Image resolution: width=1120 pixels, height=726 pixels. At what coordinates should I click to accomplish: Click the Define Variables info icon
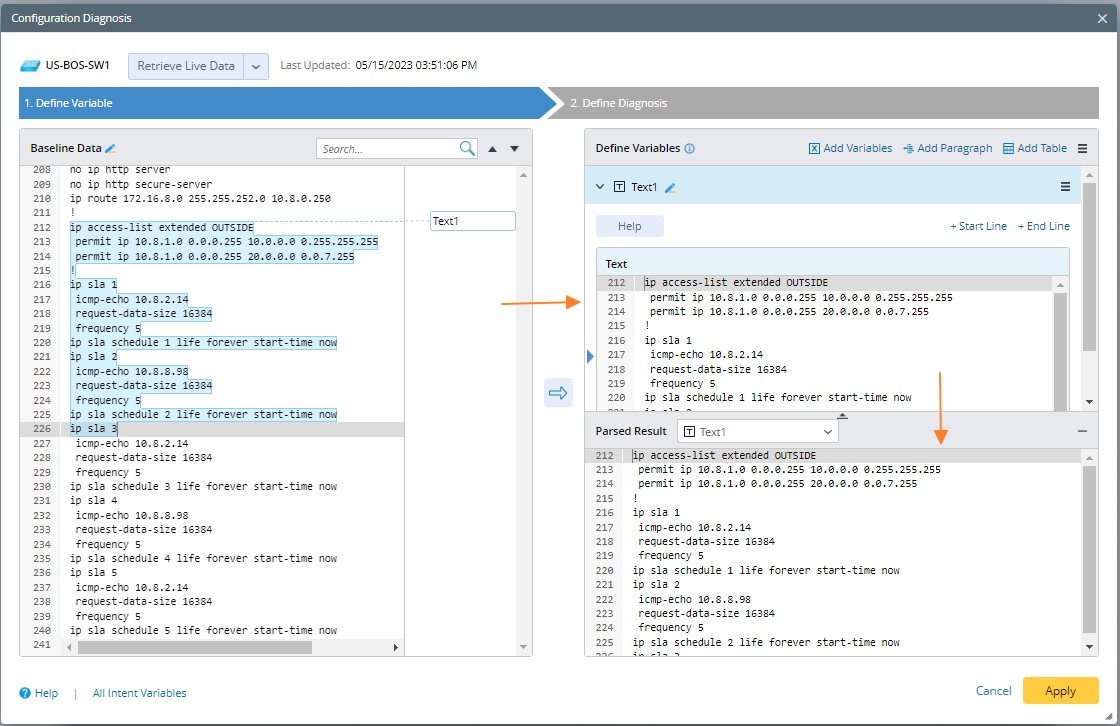pos(689,149)
